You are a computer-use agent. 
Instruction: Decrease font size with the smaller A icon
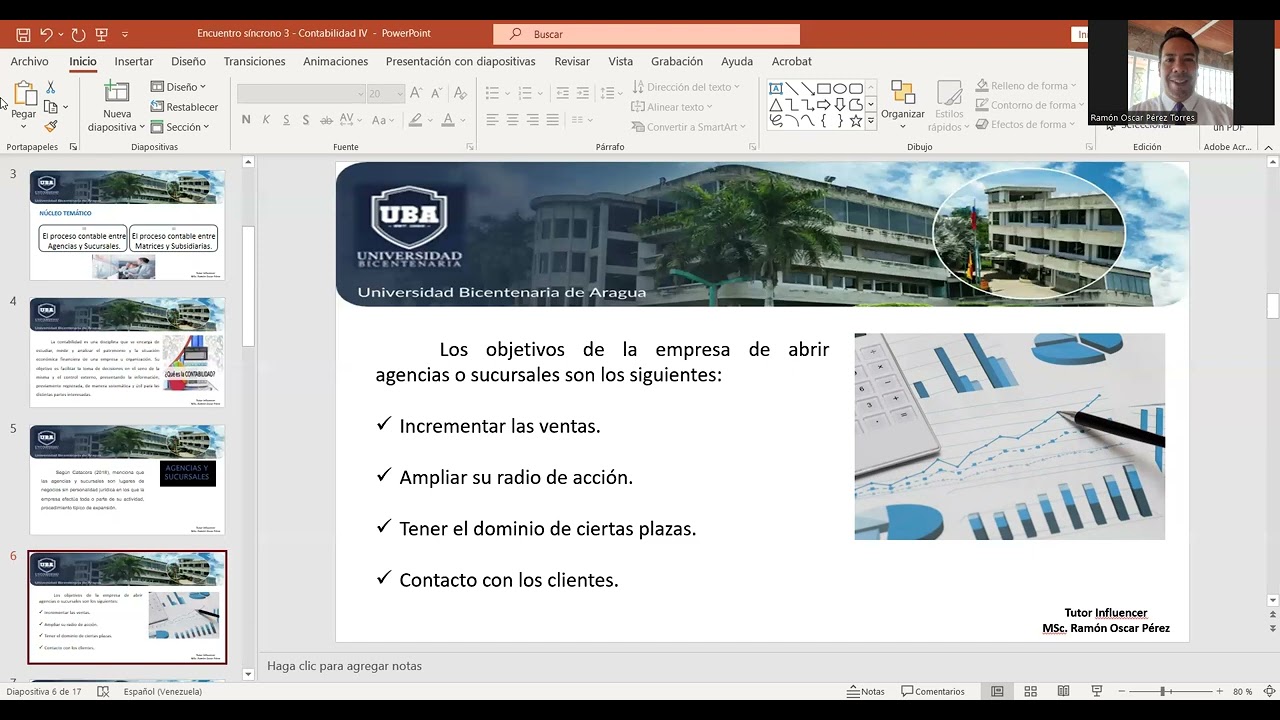click(x=436, y=93)
